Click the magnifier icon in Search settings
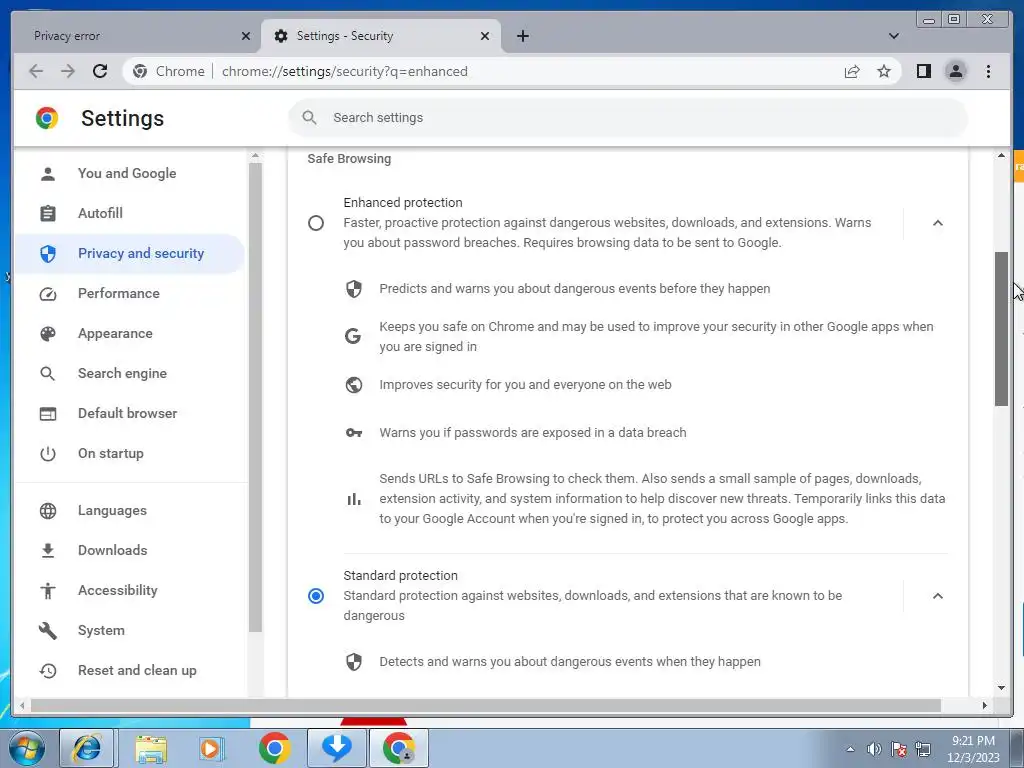Image resolution: width=1024 pixels, height=768 pixels. pos(310,118)
